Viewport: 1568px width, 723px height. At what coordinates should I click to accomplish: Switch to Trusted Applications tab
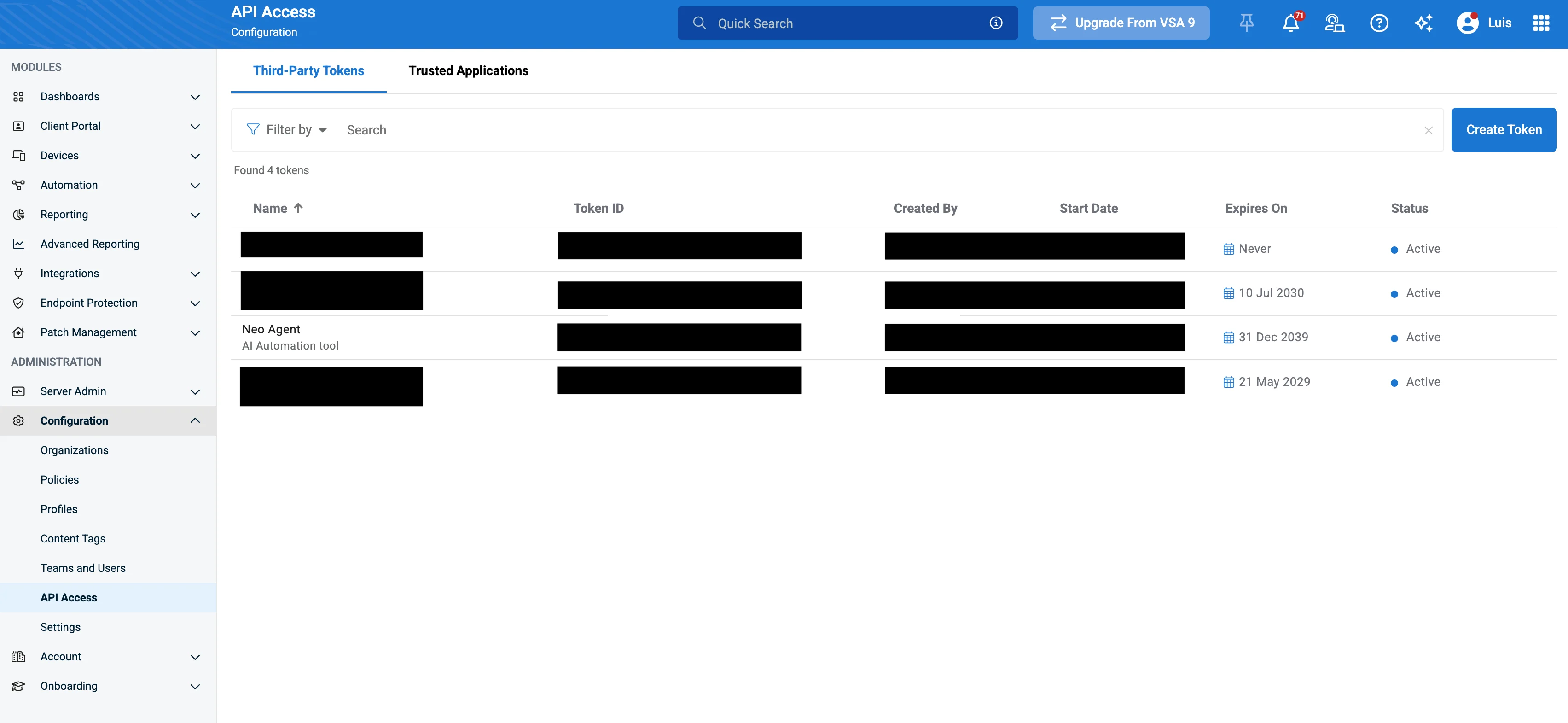[468, 70]
